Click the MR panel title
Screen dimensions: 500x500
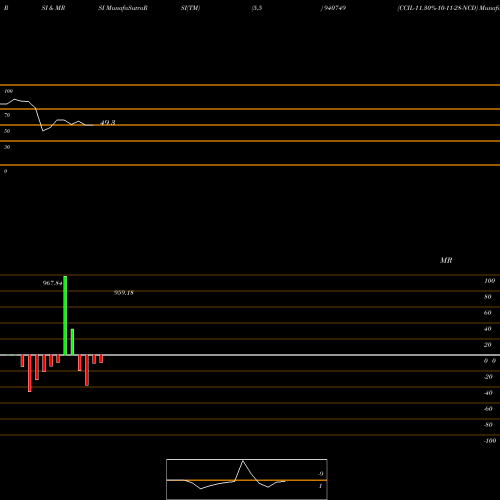click(446, 260)
